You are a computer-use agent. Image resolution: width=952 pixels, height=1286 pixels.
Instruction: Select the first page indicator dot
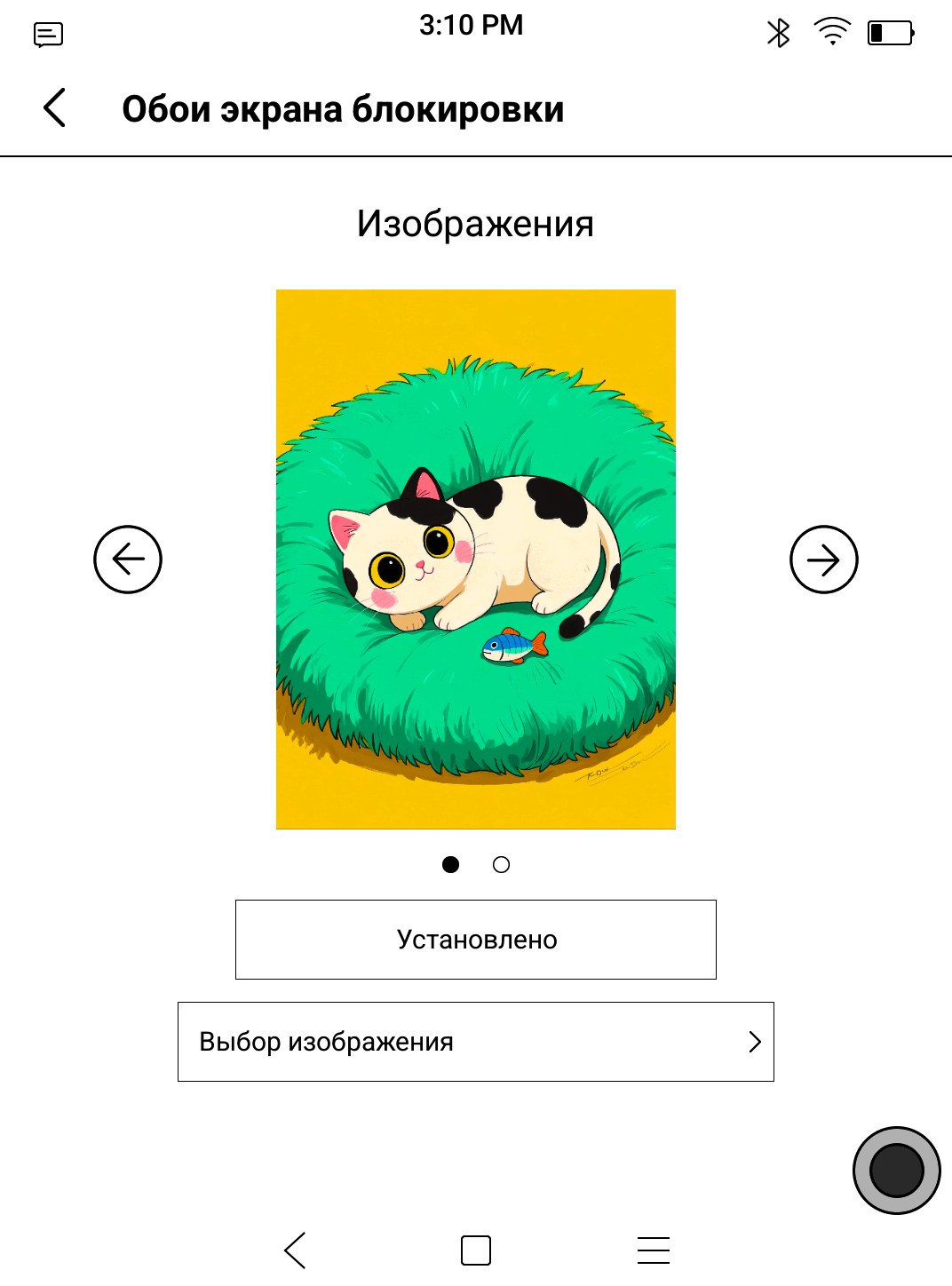[x=451, y=864]
